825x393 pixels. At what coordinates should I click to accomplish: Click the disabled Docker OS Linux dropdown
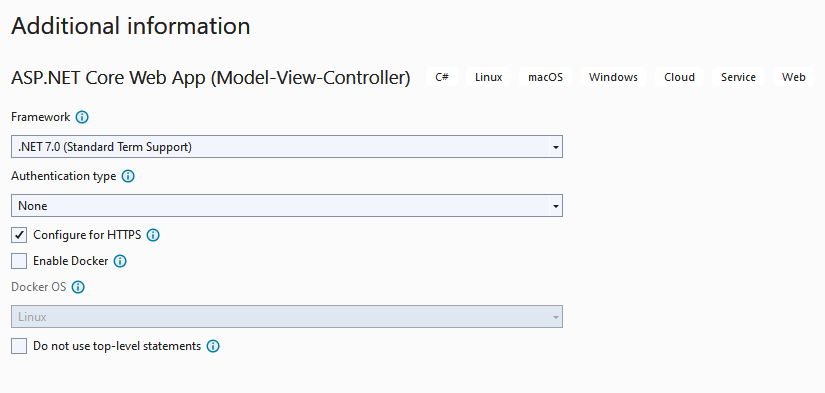click(287, 317)
